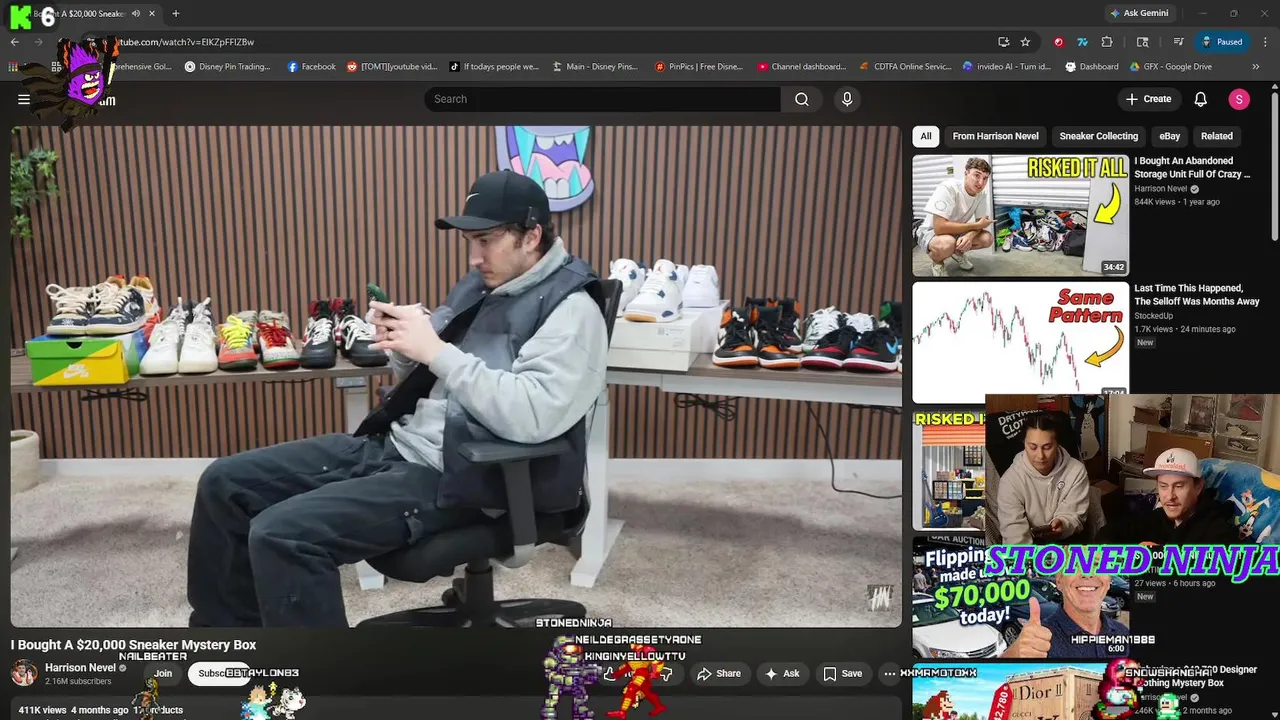1280x720 pixels.
Task: Click the search magnifier button
Action: pyautogui.click(x=802, y=99)
